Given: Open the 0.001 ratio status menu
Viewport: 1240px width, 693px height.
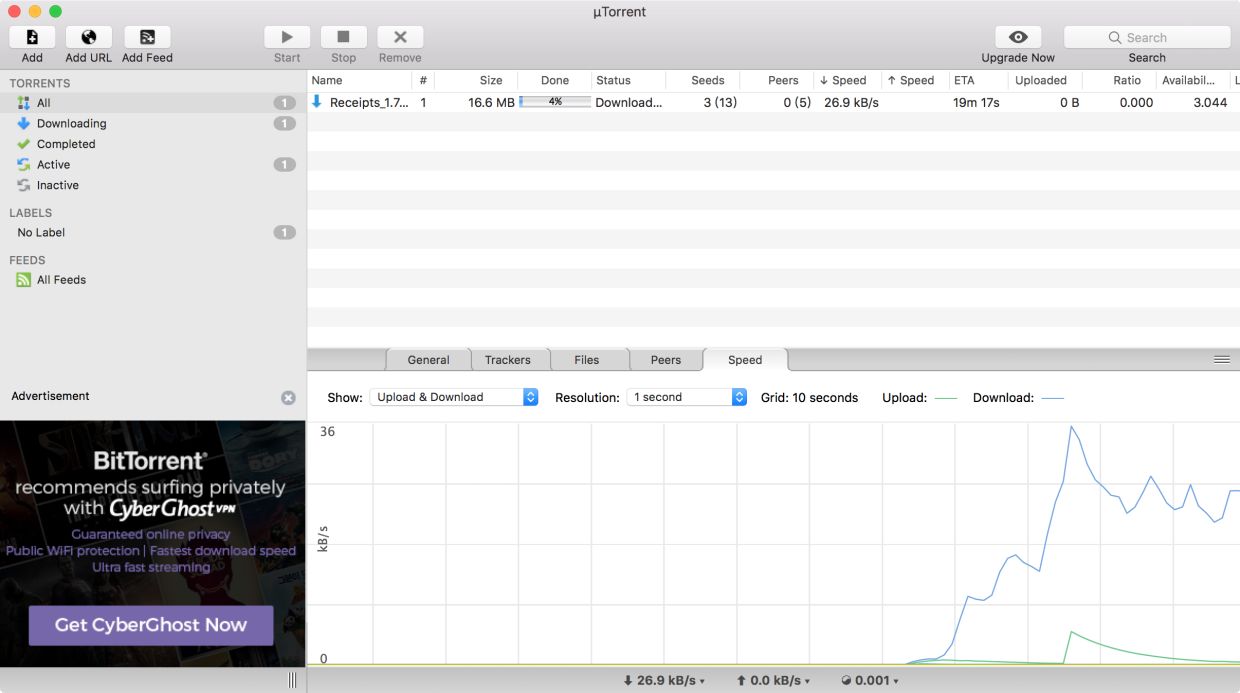Looking at the screenshot, I should click(x=870, y=680).
